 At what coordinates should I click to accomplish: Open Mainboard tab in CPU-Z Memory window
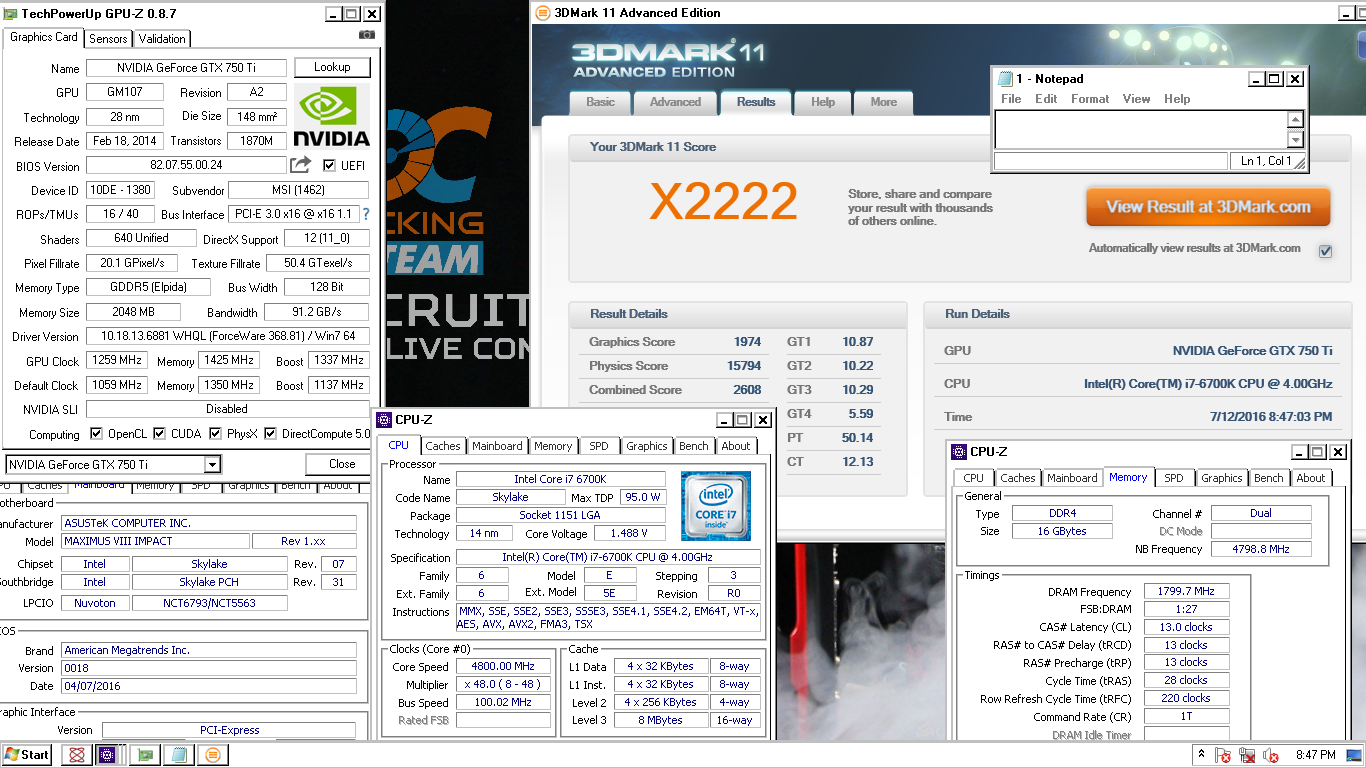click(1072, 478)
